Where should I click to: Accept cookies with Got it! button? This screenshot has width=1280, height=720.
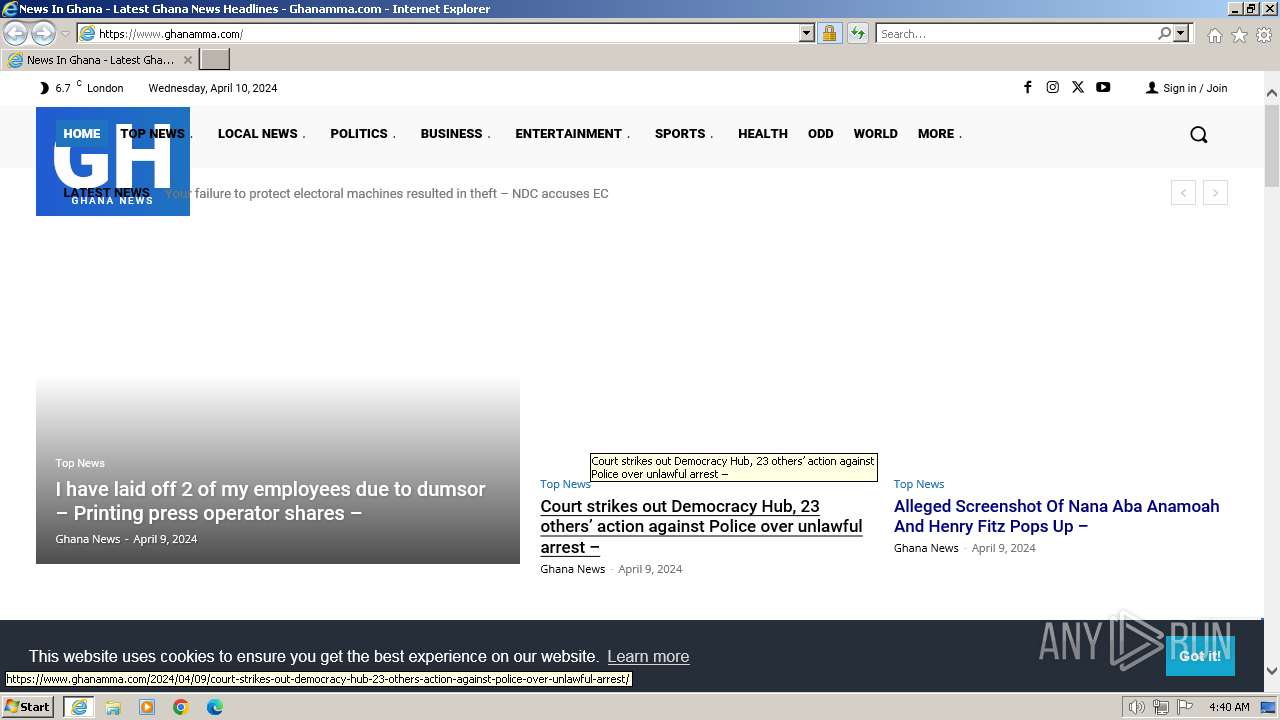point(1200,656)
